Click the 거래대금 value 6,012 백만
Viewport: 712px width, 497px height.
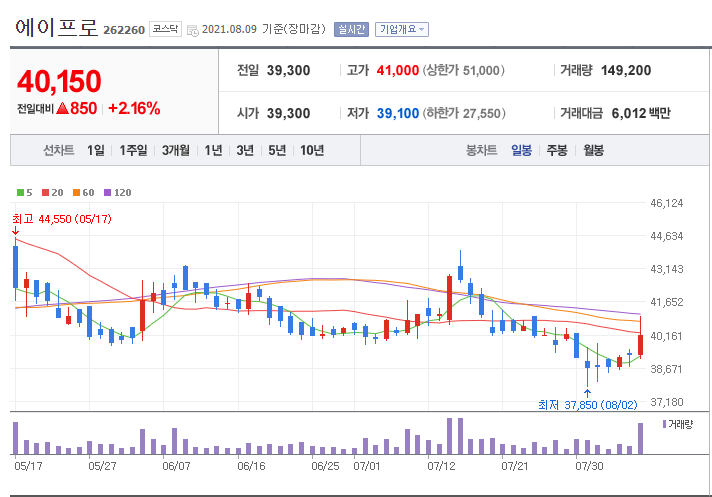[641, 113]
